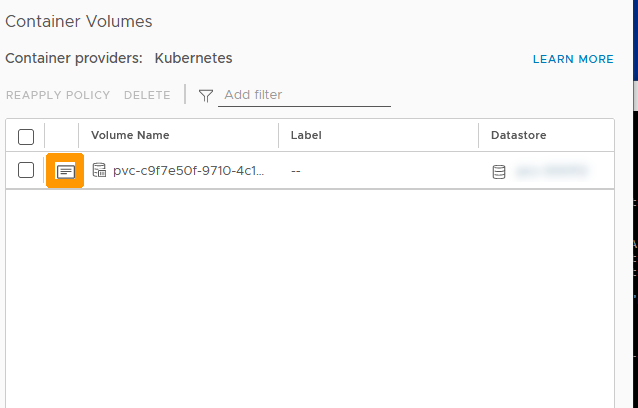Open the pvc-c9f7e50f-9710-4c1 volume name
The image size is (638, 408).
point(188,171)
